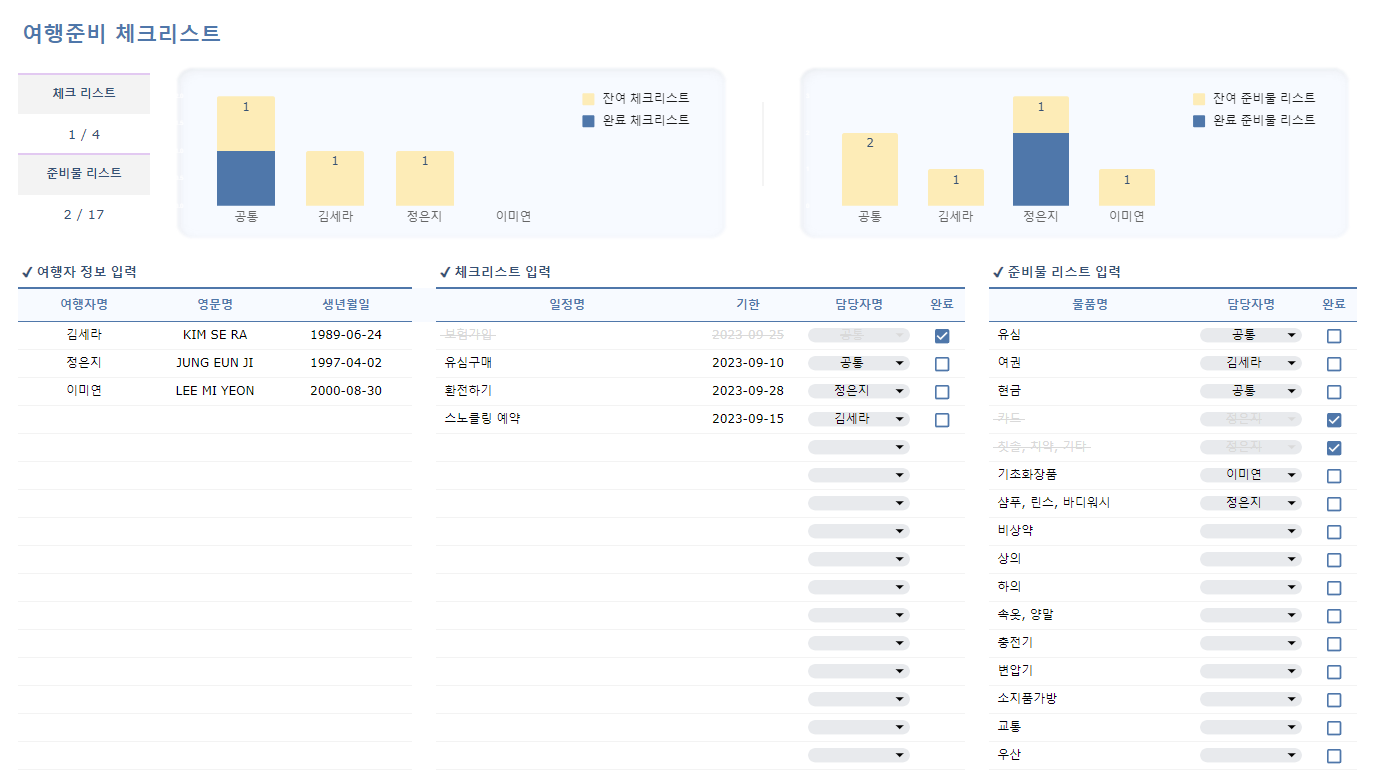This screenshot has height=773, width=1376.
Task: Open empty 담당자 dropdown for 비상약
Action: point(1251,531)
